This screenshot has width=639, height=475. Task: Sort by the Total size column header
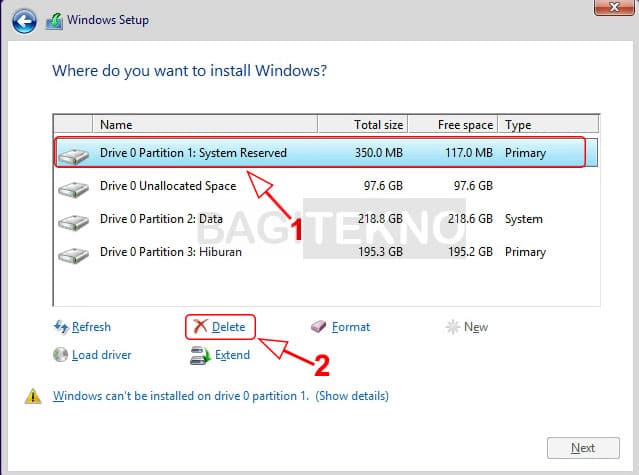(x=363, y=124)
